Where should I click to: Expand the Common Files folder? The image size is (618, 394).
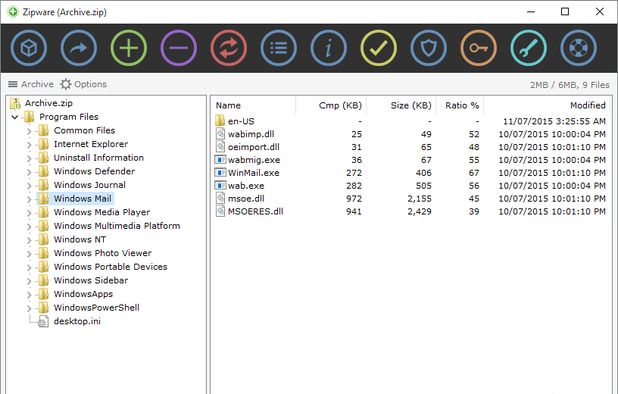coord(29,131)
